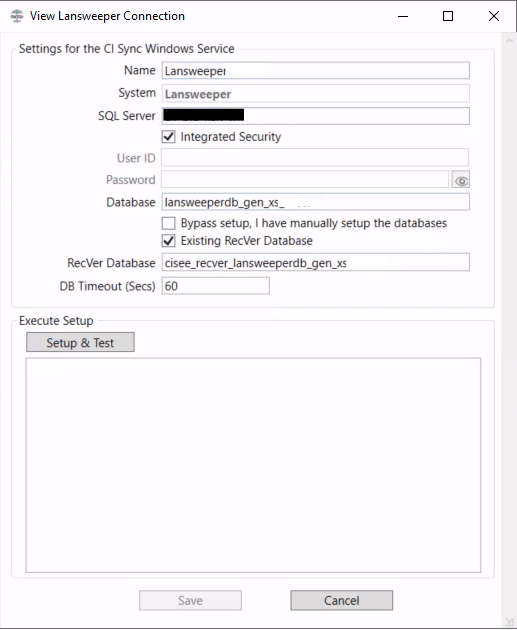
Task: Click inside the Execute Setup output box
Action: pos(253,465)
